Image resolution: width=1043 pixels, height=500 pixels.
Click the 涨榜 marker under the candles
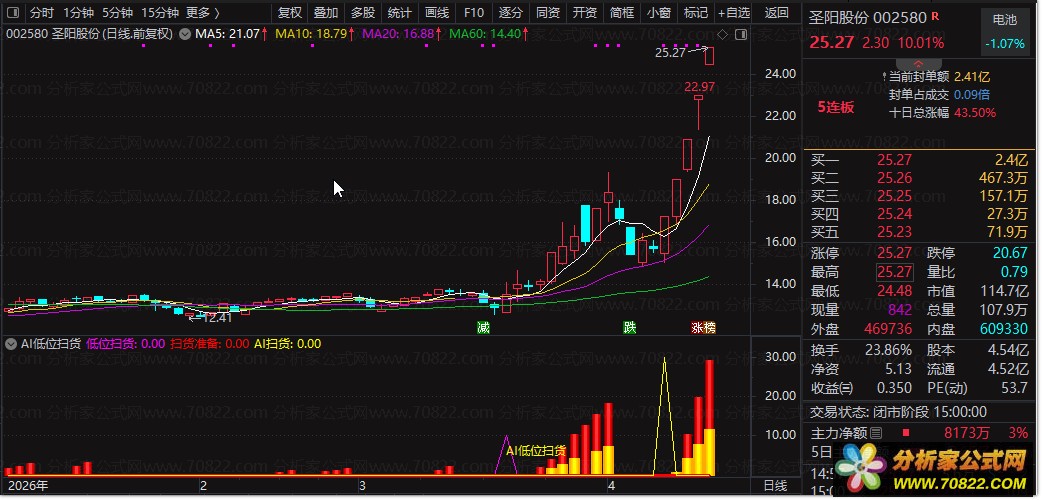tap(702, 327)
